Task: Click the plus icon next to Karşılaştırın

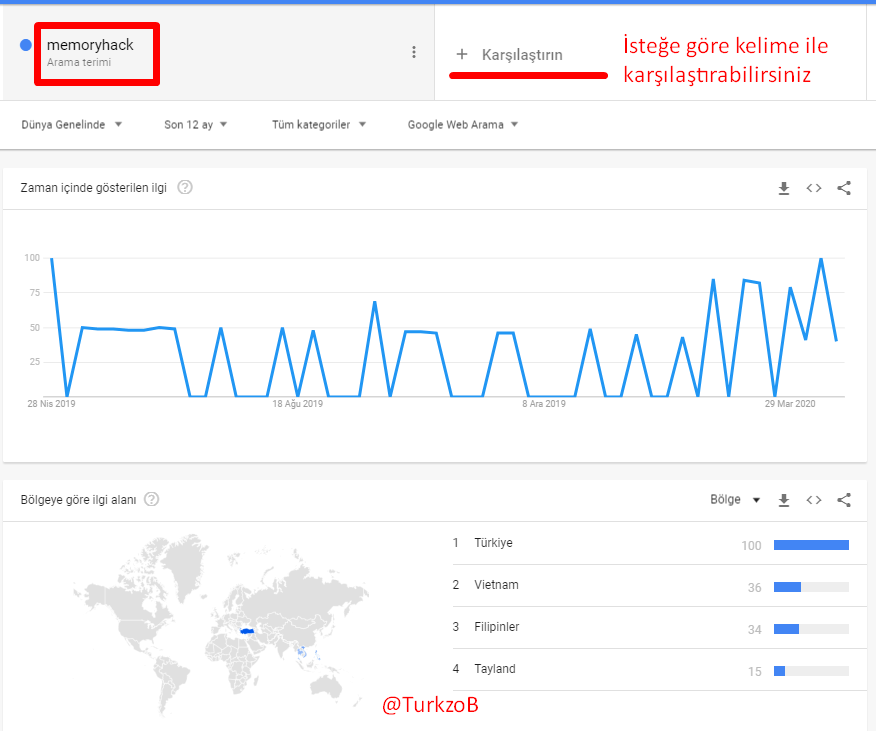Action: (461, 54)
